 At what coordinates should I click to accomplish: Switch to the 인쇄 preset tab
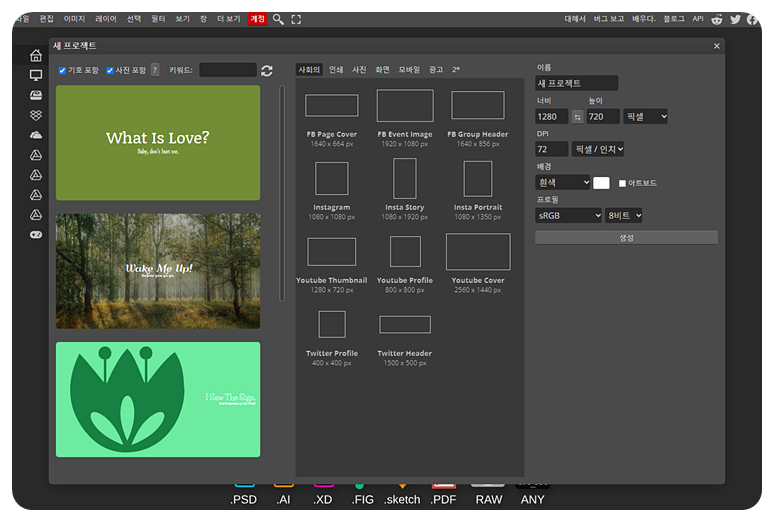tap(336, 70)
